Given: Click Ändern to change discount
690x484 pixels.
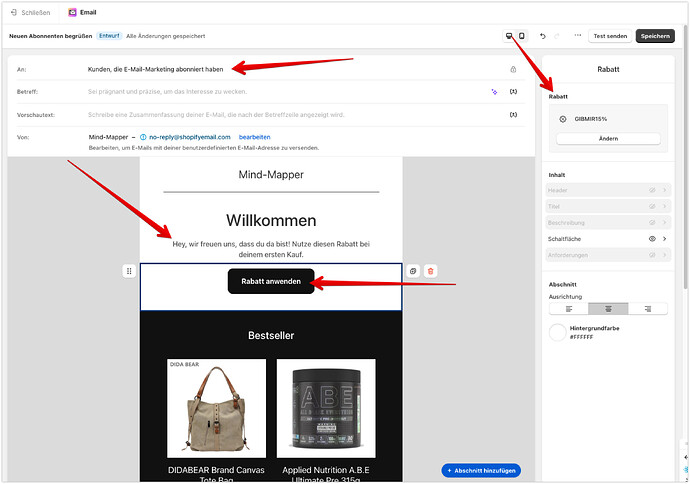Looking at the screenshot, I should (608, 139).
